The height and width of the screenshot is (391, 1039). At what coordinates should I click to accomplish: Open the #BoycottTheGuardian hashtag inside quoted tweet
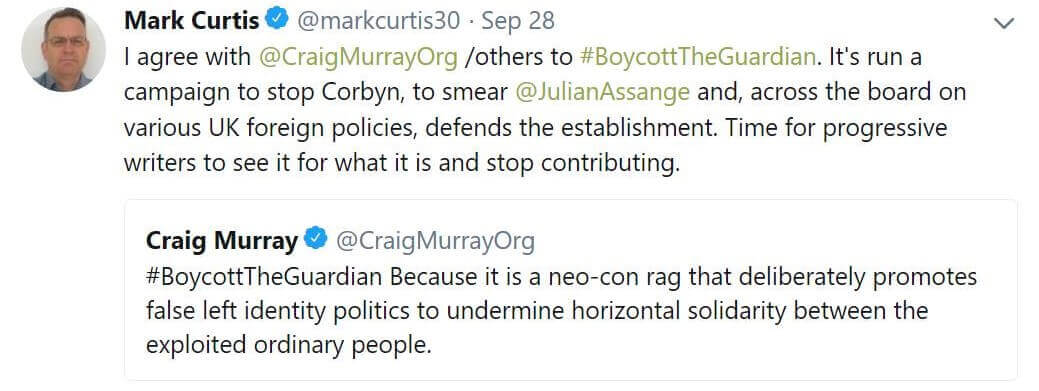(x=264, y=276)
